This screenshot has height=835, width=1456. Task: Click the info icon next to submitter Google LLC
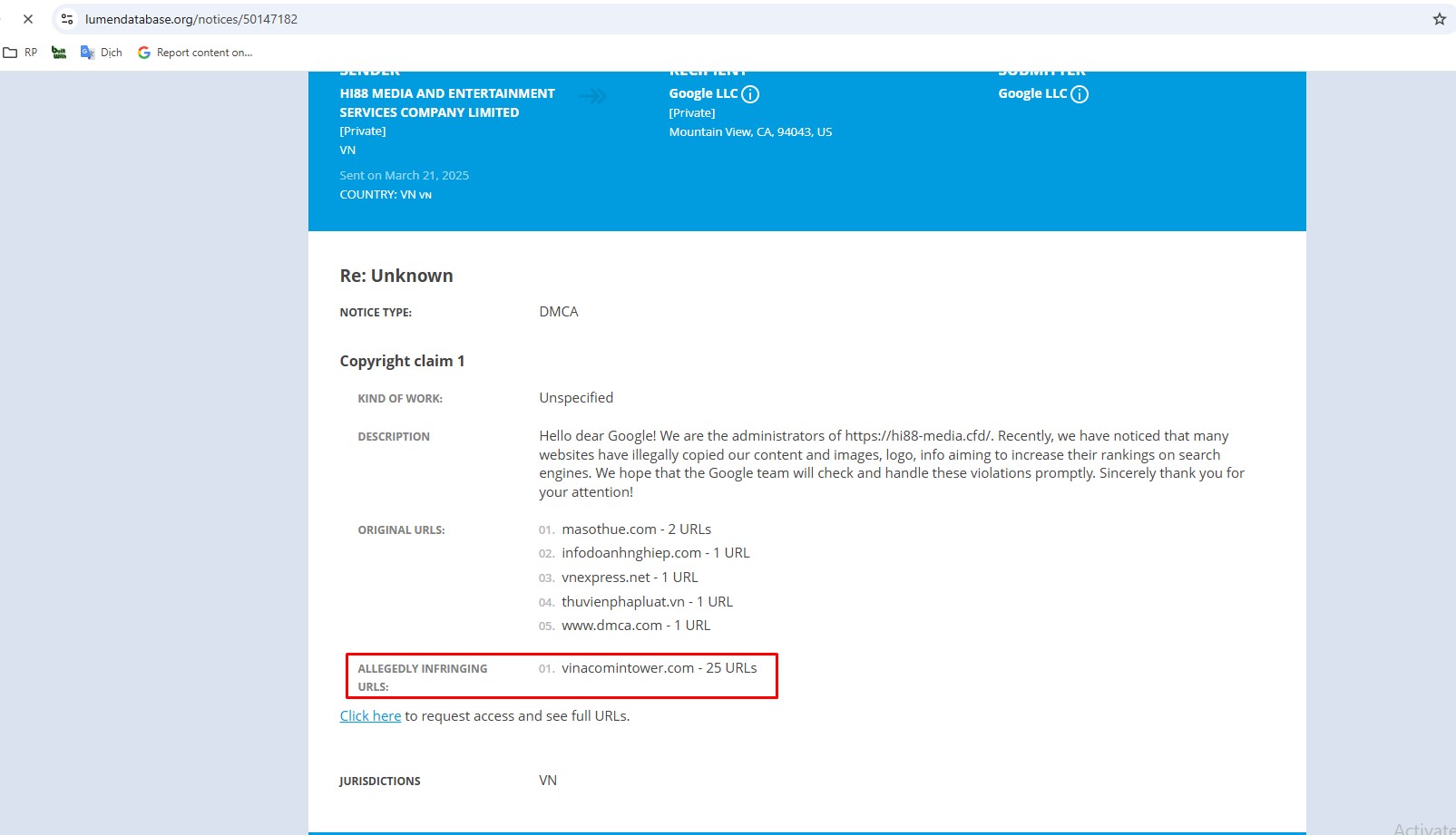click(1080, 94)
